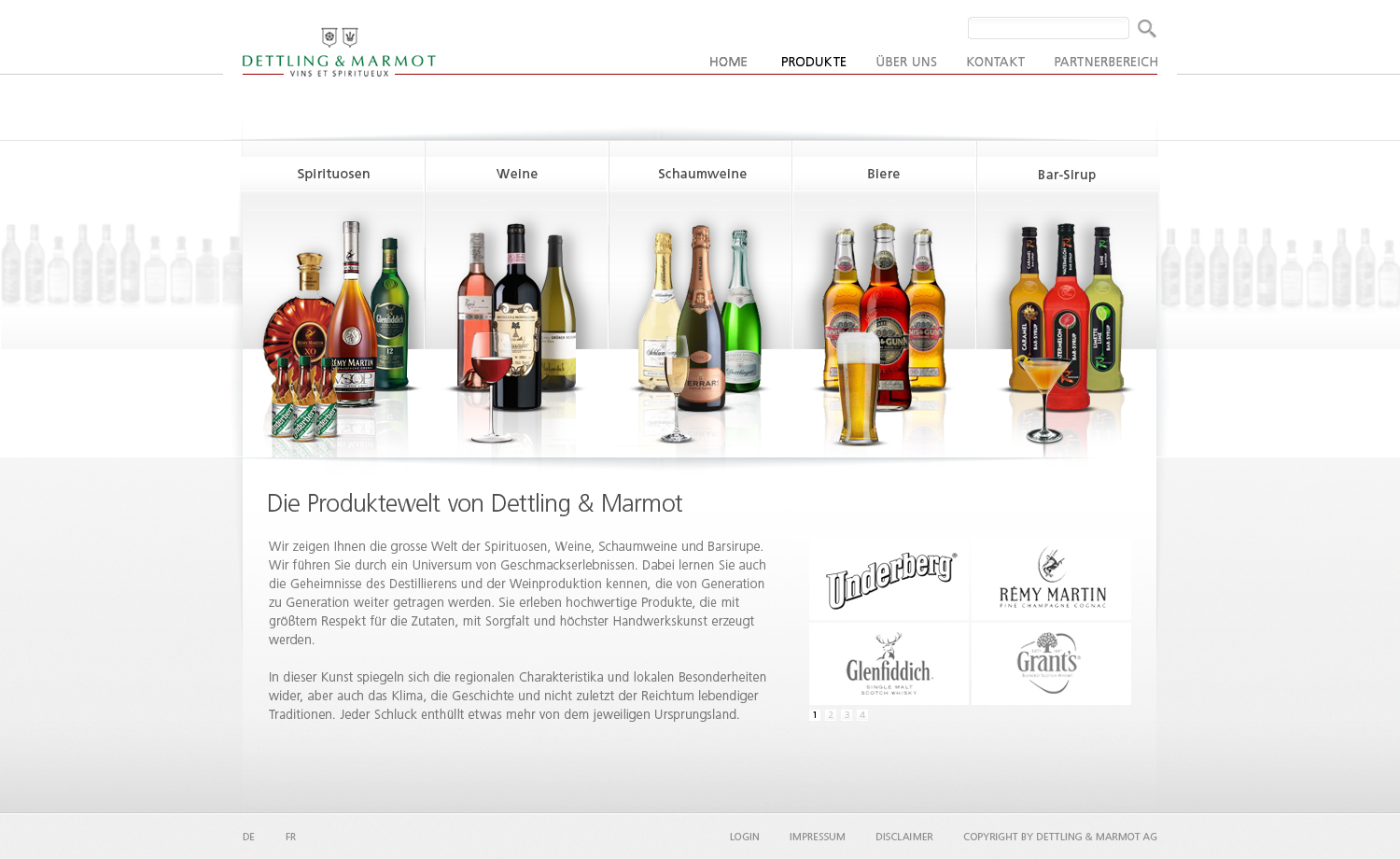1400x859 pixels.
Task: Jump to brand slider page 4
Action: (x=862, y=715)
